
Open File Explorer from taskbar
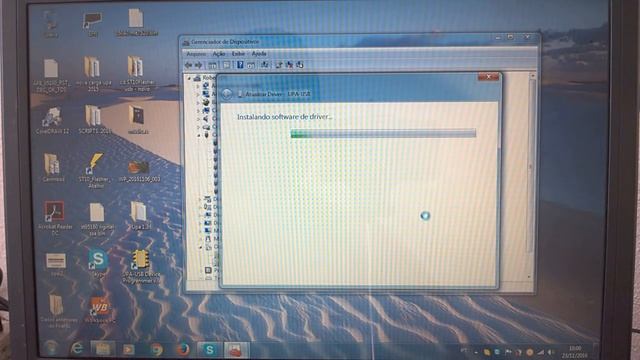[x=102, y=349]
